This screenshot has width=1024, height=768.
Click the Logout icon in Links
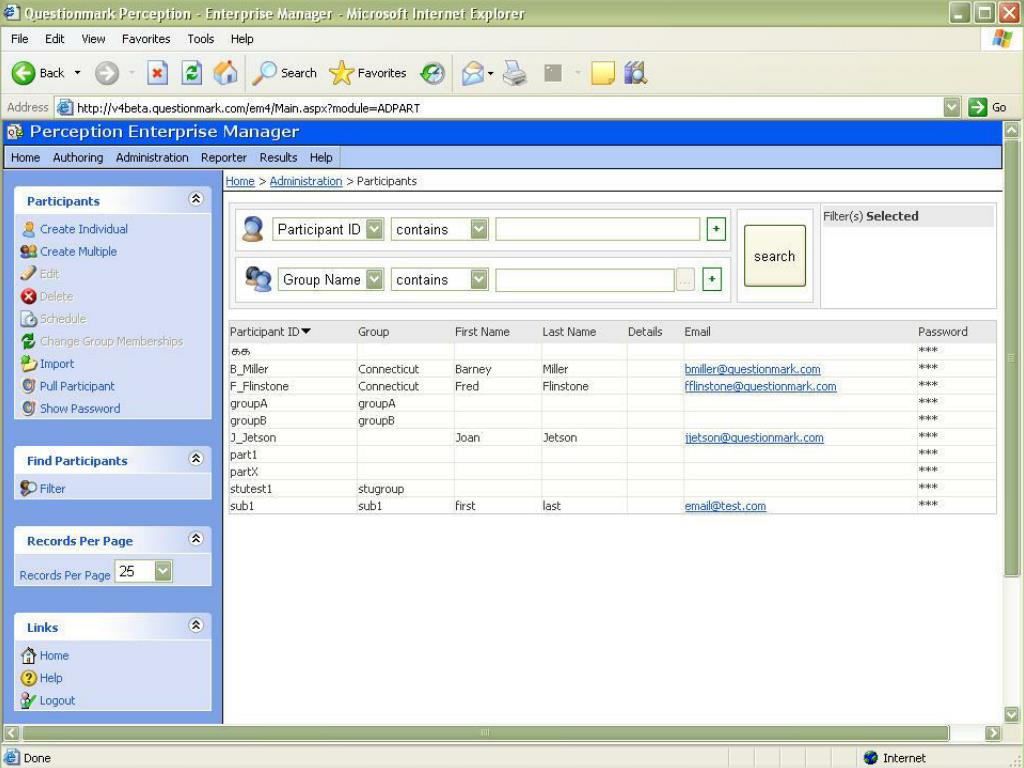click(x=28, y=700)
